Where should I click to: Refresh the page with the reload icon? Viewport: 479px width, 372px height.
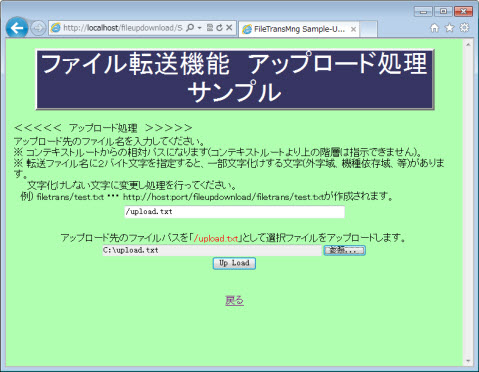coord(219,28)
